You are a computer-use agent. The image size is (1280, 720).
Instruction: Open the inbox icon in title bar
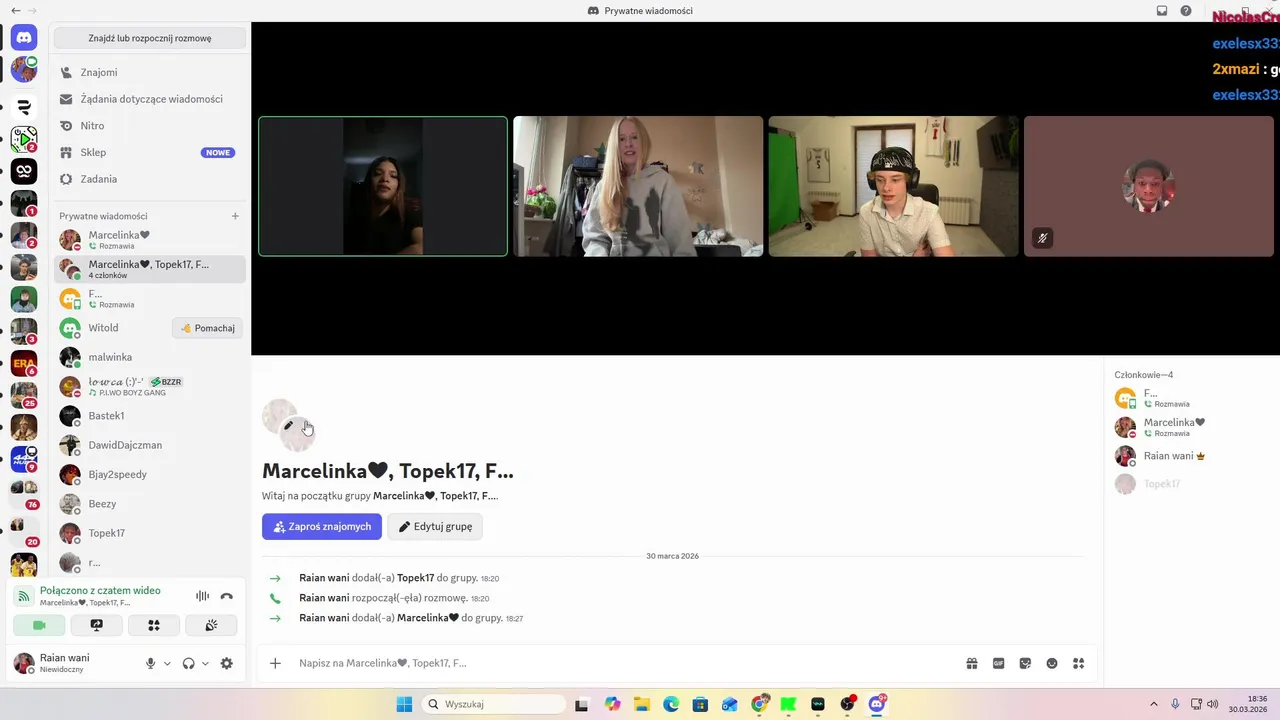pyautogui.click(x=1162, y=11)
